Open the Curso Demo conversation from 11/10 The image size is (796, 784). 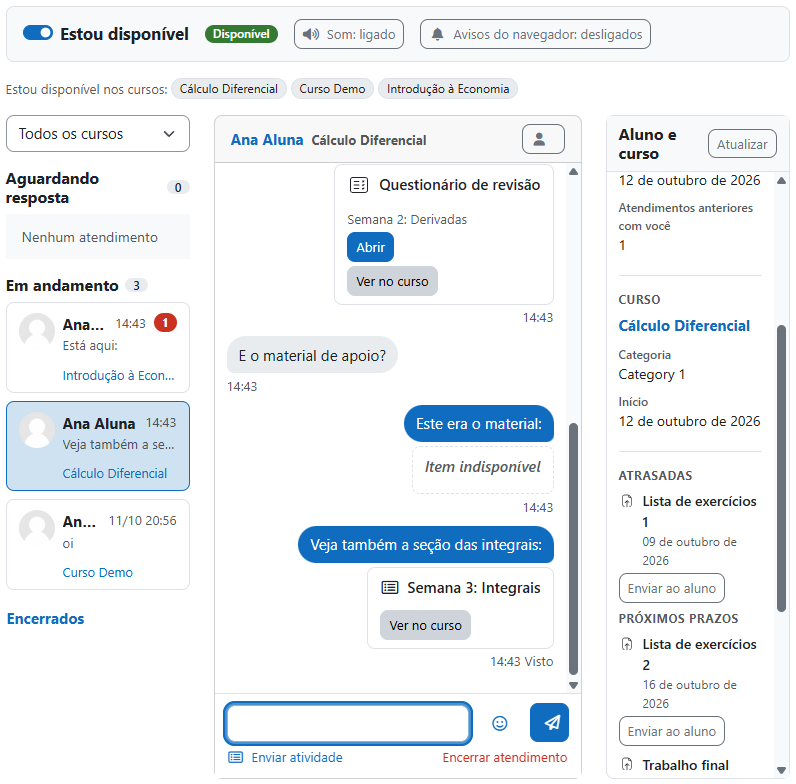(98, 544)
